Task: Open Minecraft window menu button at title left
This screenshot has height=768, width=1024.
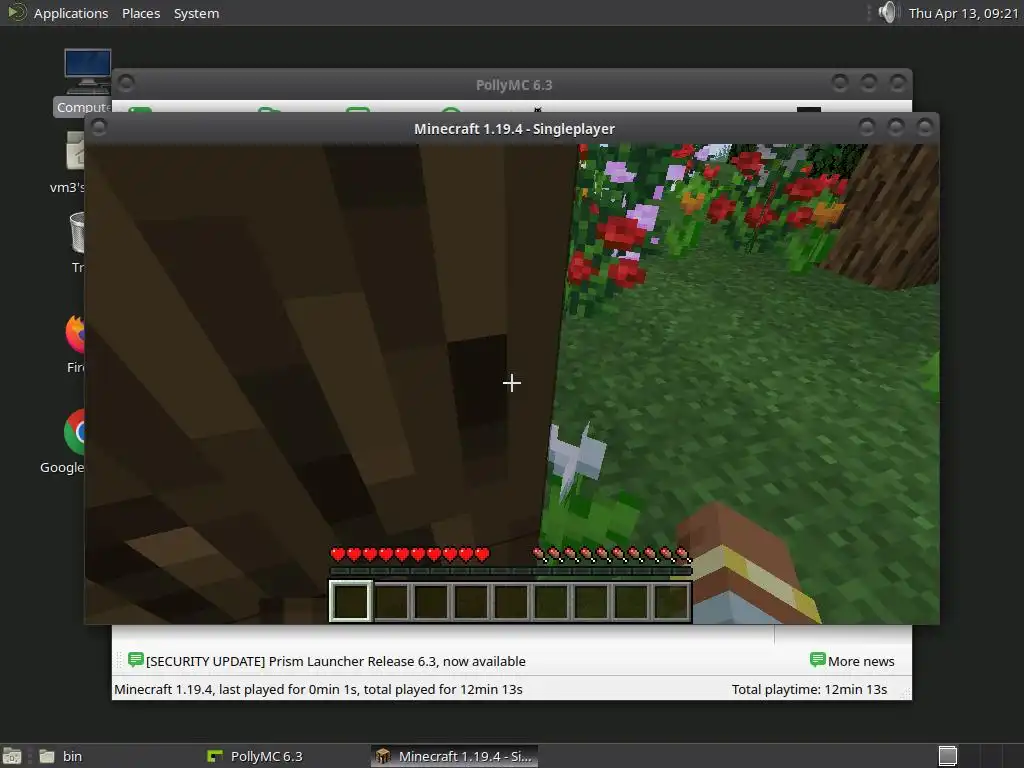Action: tap(99, 127)
